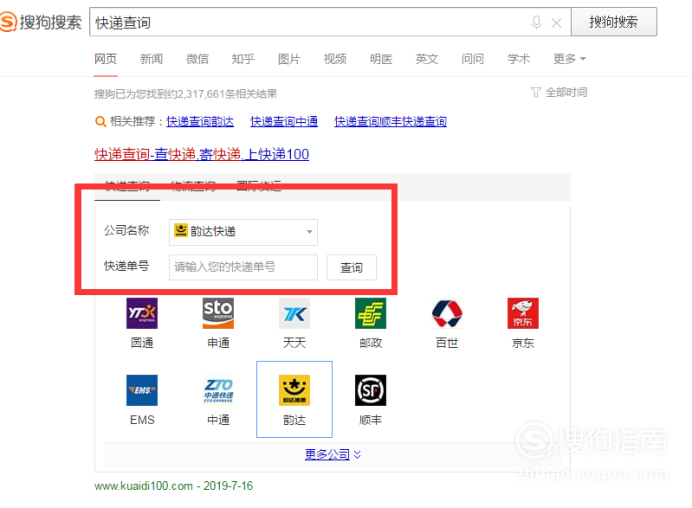Open the 公司名称 dropdown showing 韵达快递
The height and width of the screenshot is (508, 692).
click(243, 232)
